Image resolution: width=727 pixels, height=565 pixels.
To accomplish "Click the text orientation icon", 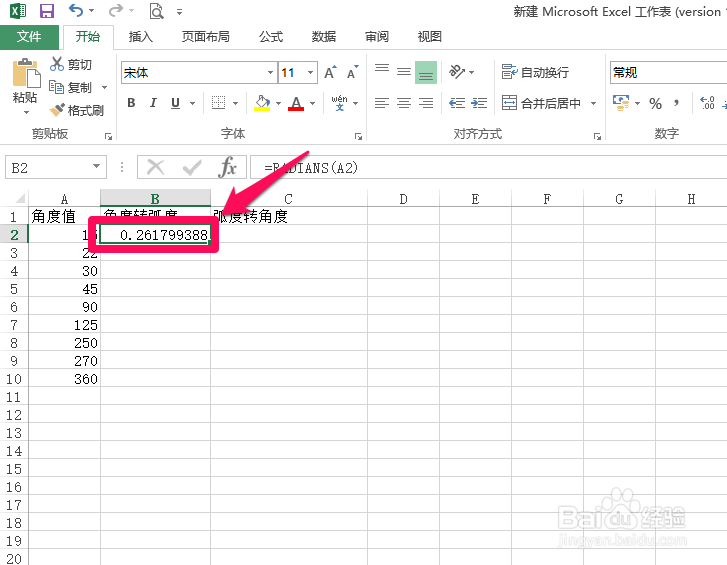I will 457,72.
